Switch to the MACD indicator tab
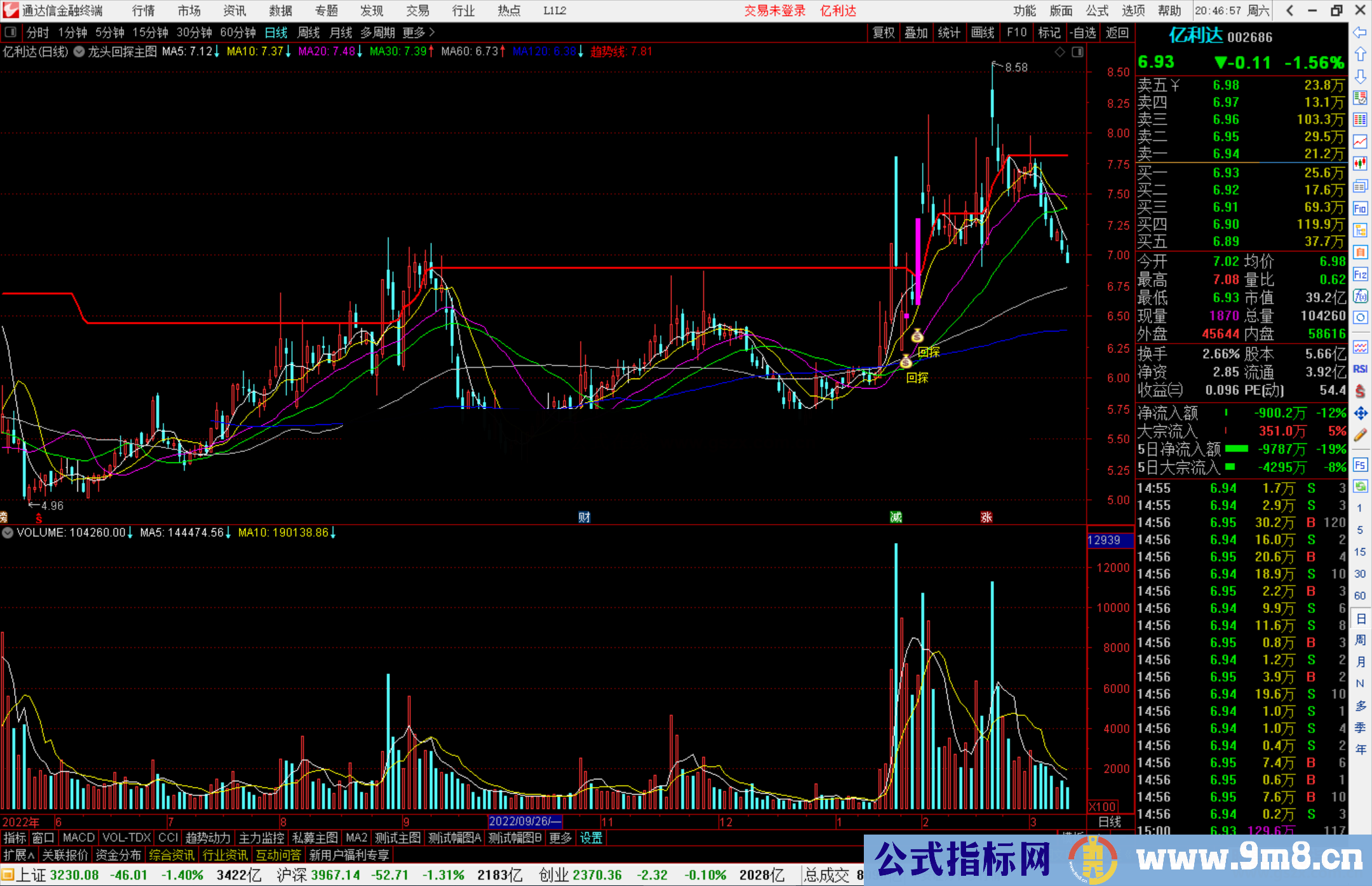Viewport: 1372px width, 886px height. (x=78, y=838)
